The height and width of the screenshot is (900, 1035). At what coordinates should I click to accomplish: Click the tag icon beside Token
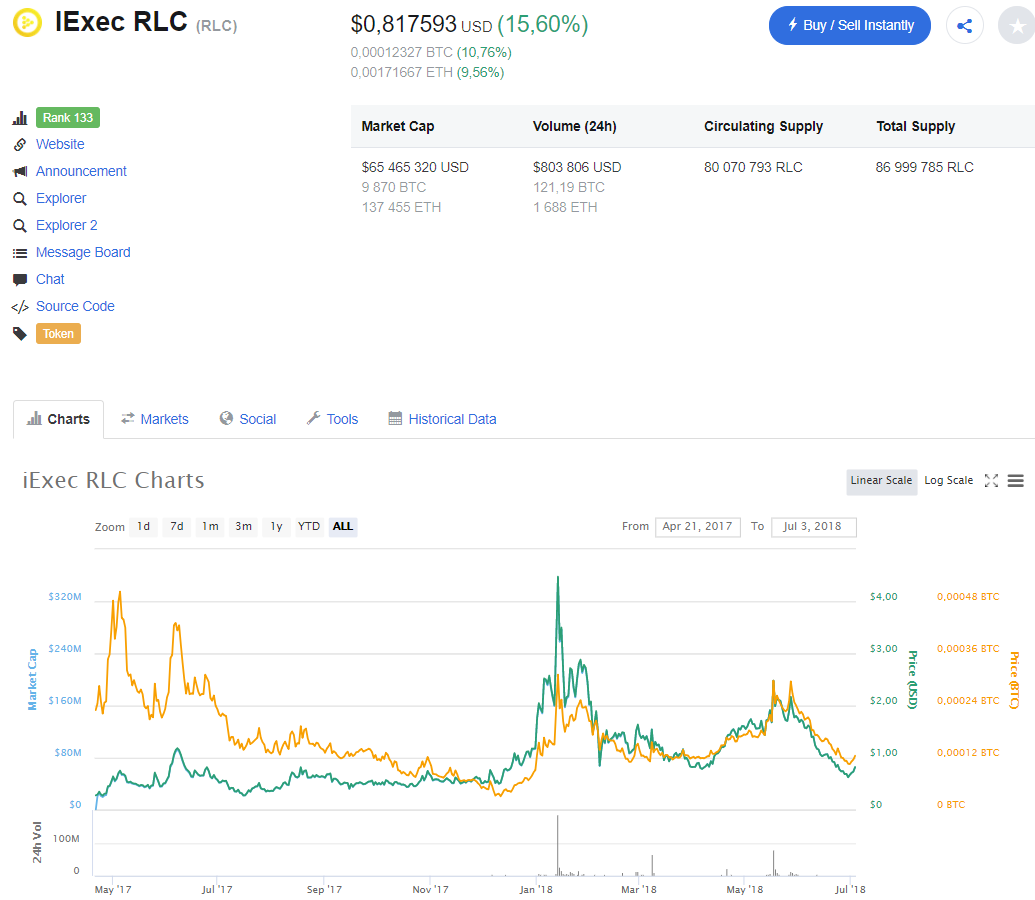pyautogui.click(x=20, y=334)
